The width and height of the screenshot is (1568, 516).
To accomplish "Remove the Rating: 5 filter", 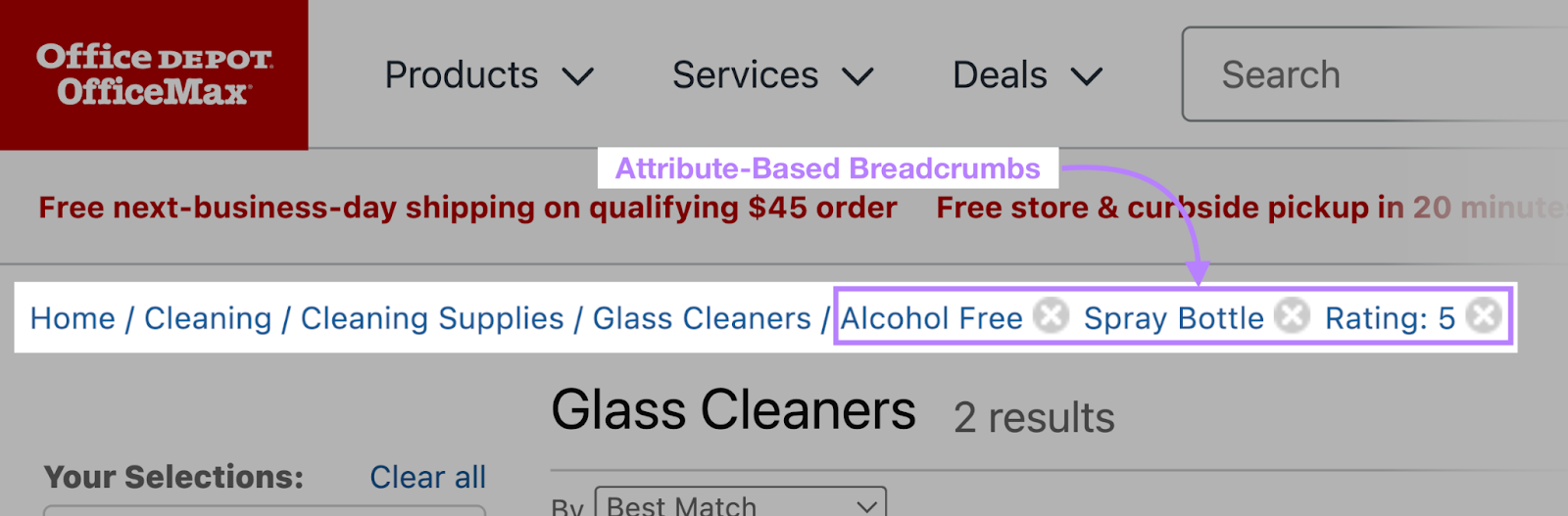I will point(1485,316).
